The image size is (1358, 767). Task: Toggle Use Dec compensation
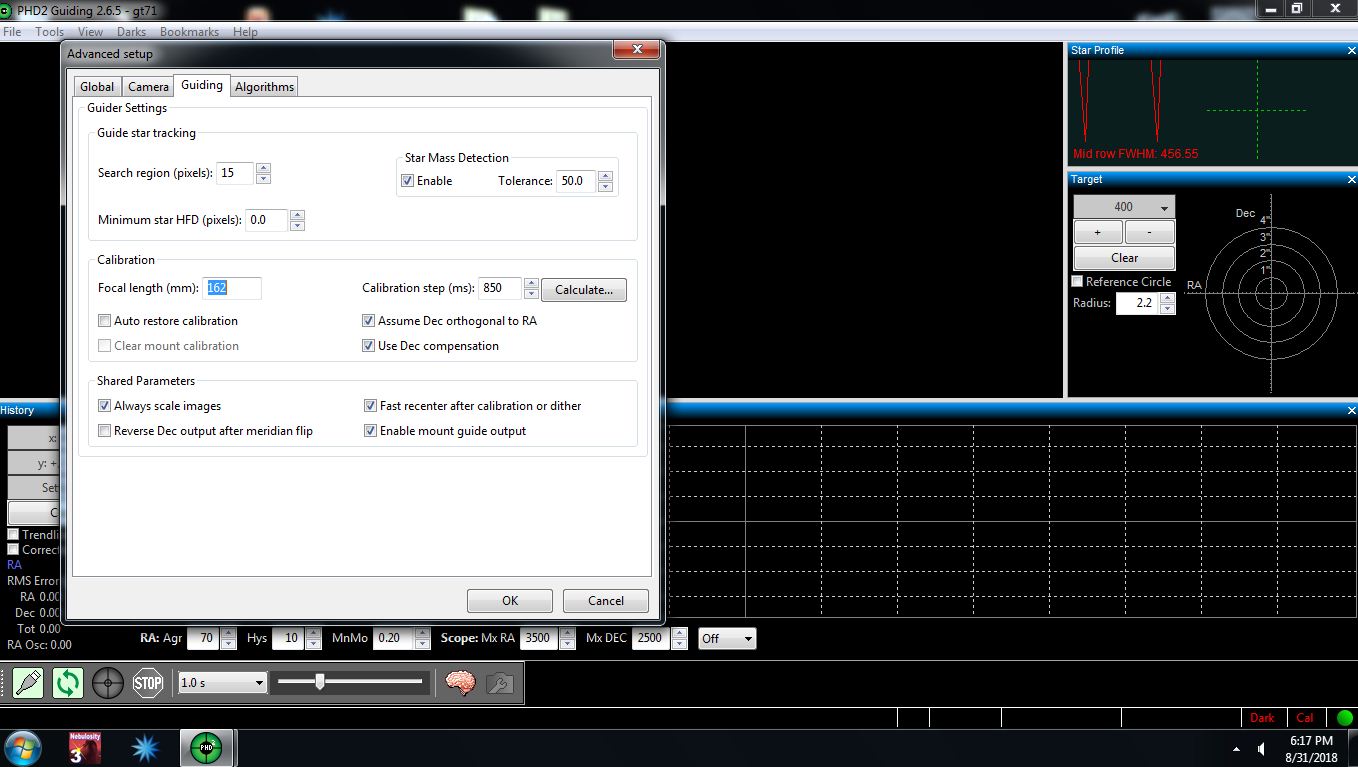click(369, 346)
